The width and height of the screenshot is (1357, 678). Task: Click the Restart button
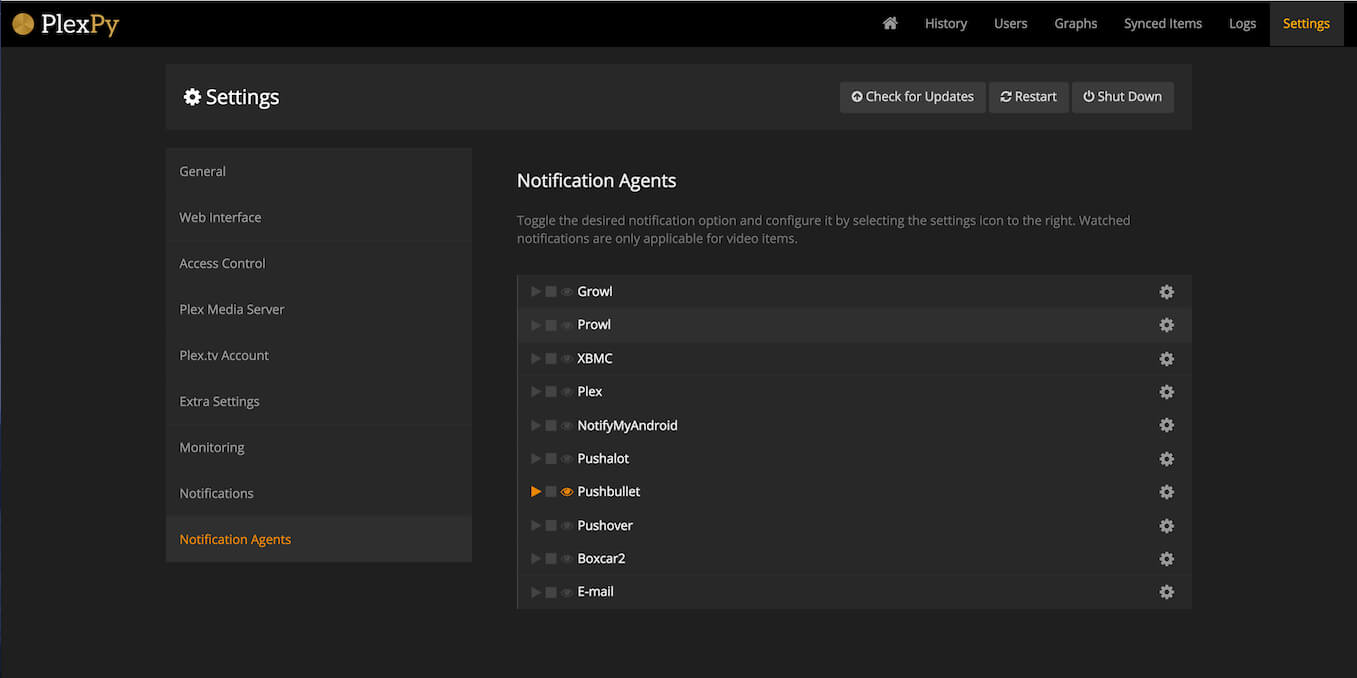[x=1028, y=97]
